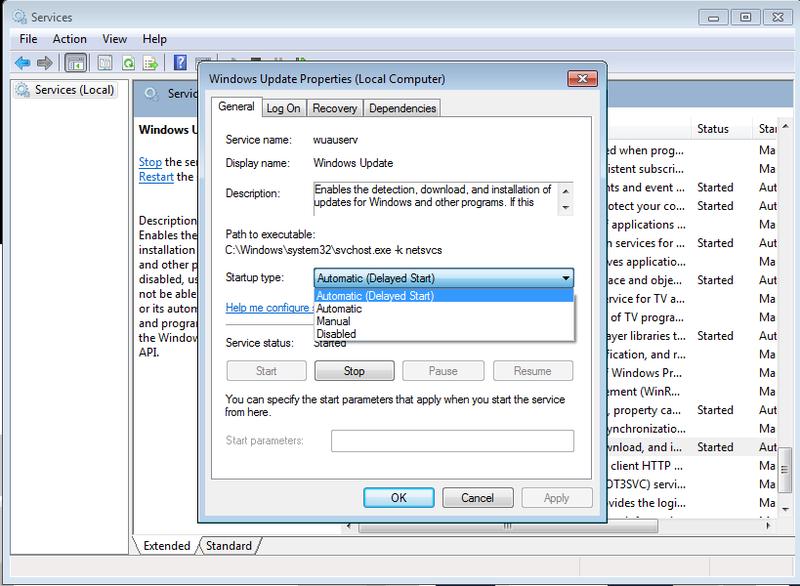Click the service name value wuauserv
Image resolution: width=800 pixels, height=586 pixels.
tap(336, 140)
